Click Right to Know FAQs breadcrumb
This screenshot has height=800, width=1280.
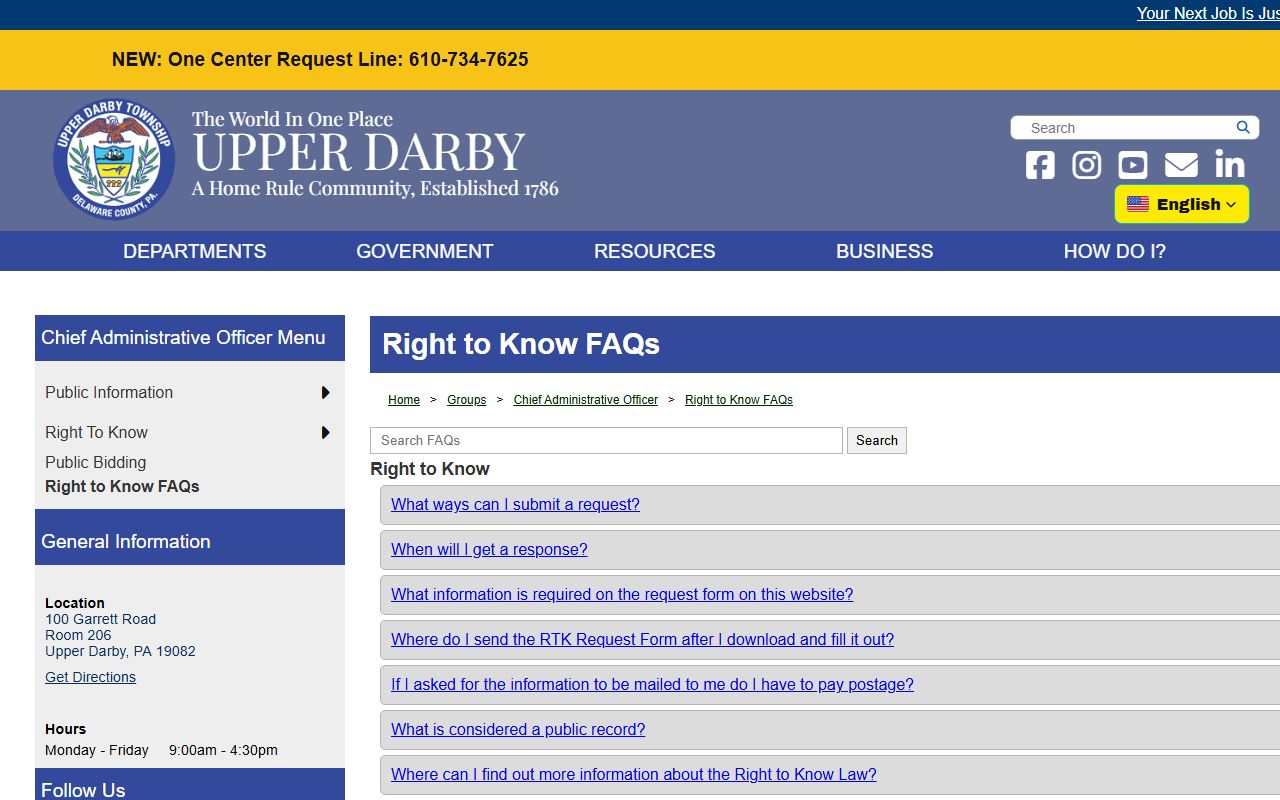coord(739,400)
